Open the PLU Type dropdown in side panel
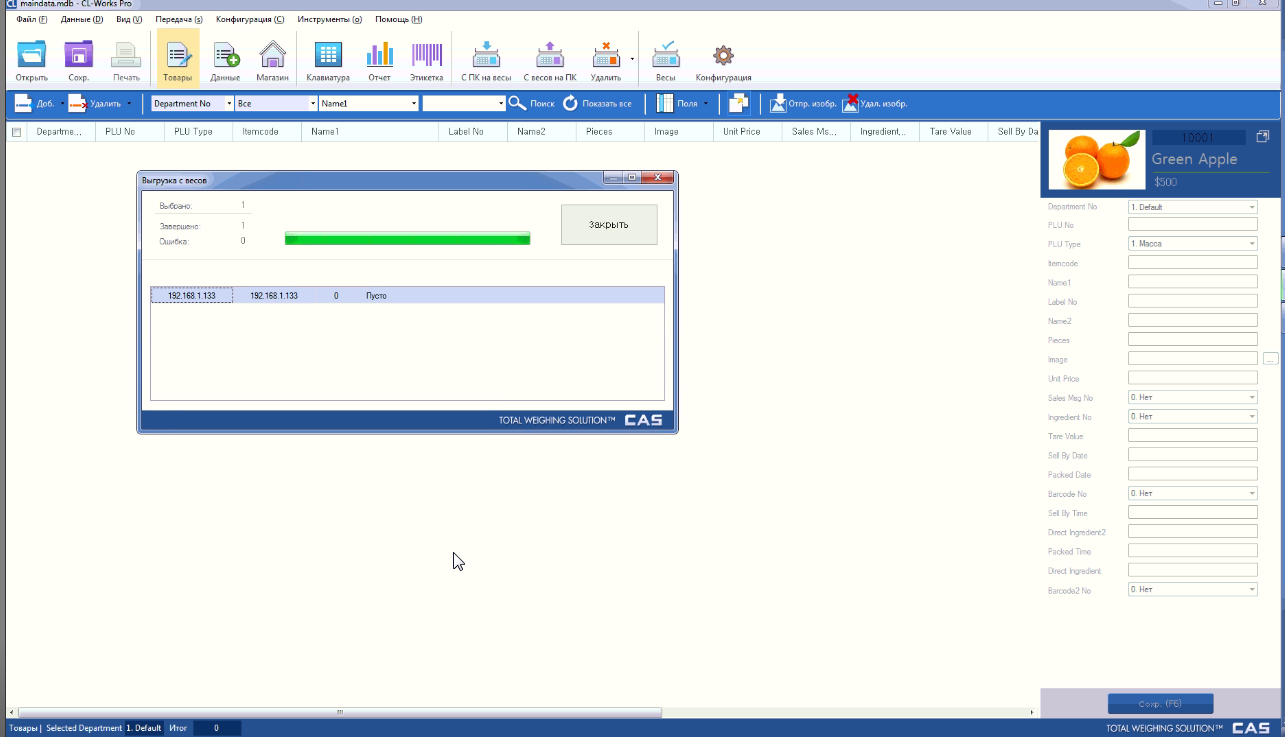 pyautogui.click(x=1251, y=245)
